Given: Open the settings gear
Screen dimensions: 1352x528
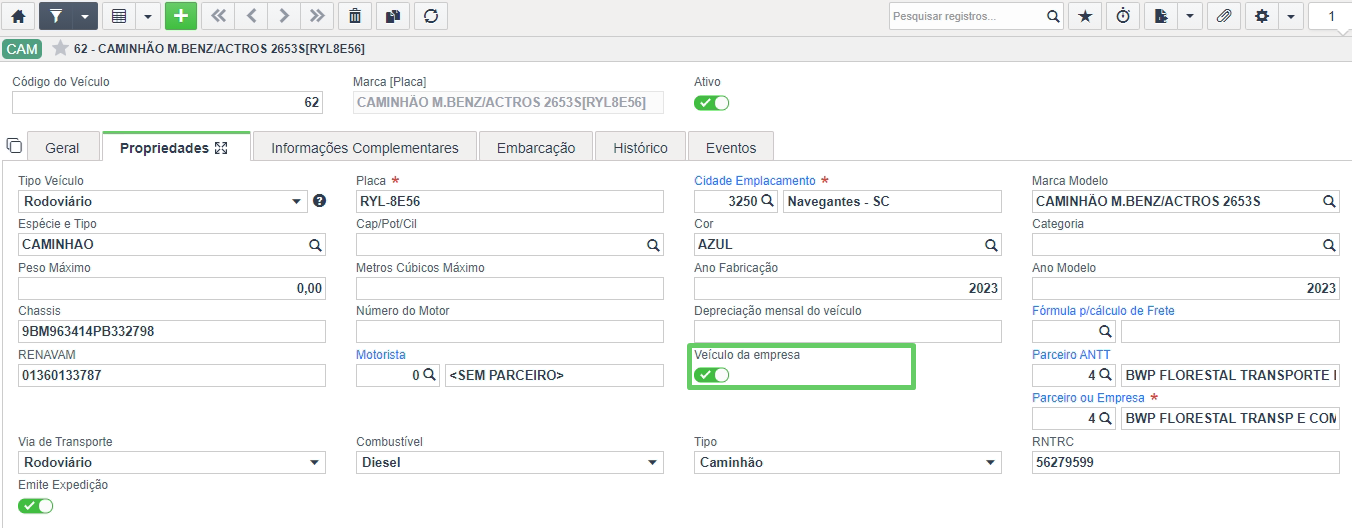Looking at the screenshot, I should pos(1261,16).
